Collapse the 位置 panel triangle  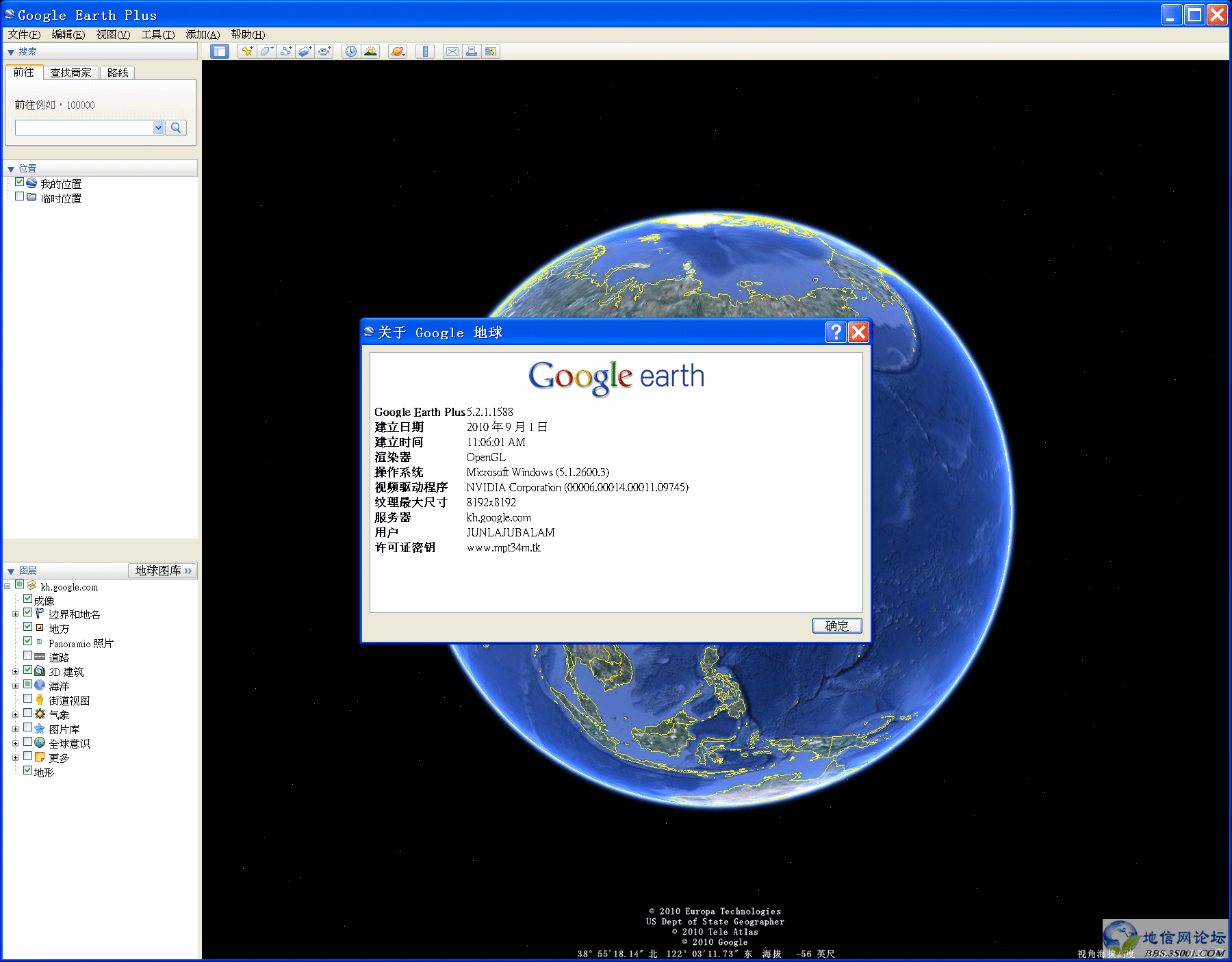(11, 169)
